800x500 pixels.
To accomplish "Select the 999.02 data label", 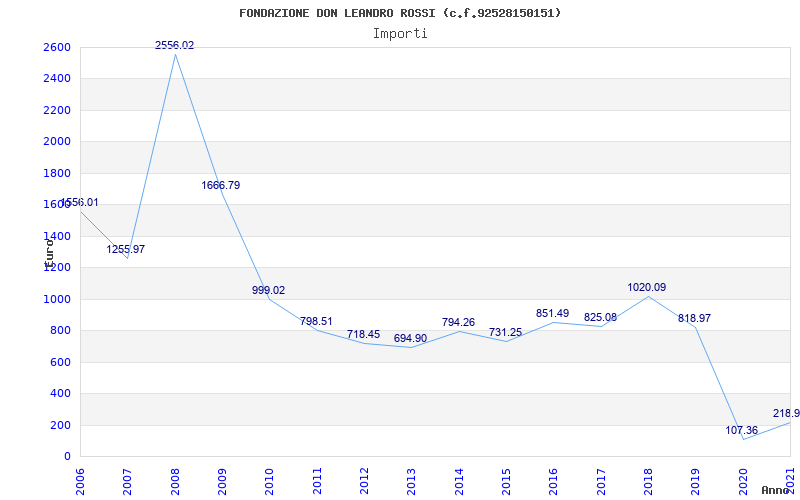I will [x=268, y=290].
